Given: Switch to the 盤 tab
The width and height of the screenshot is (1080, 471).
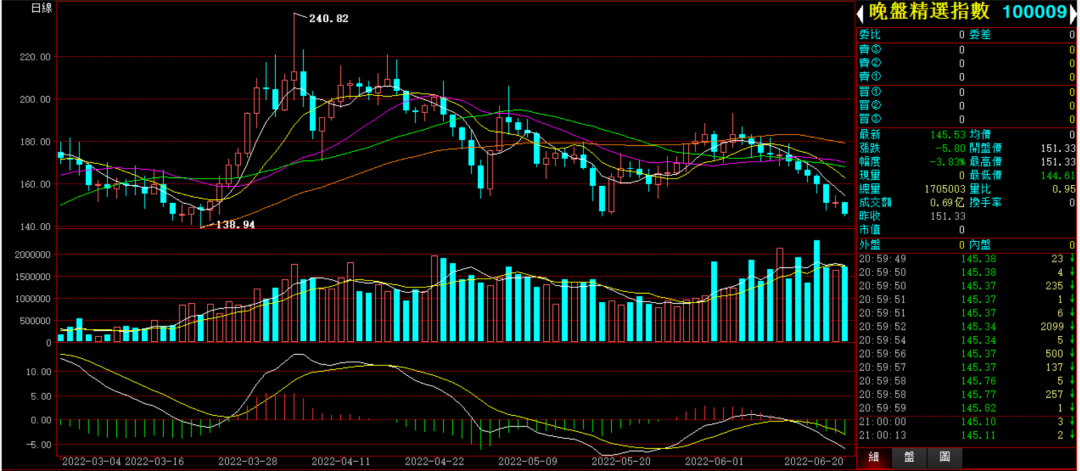Looking at the screenshot, I should [908, 457].
